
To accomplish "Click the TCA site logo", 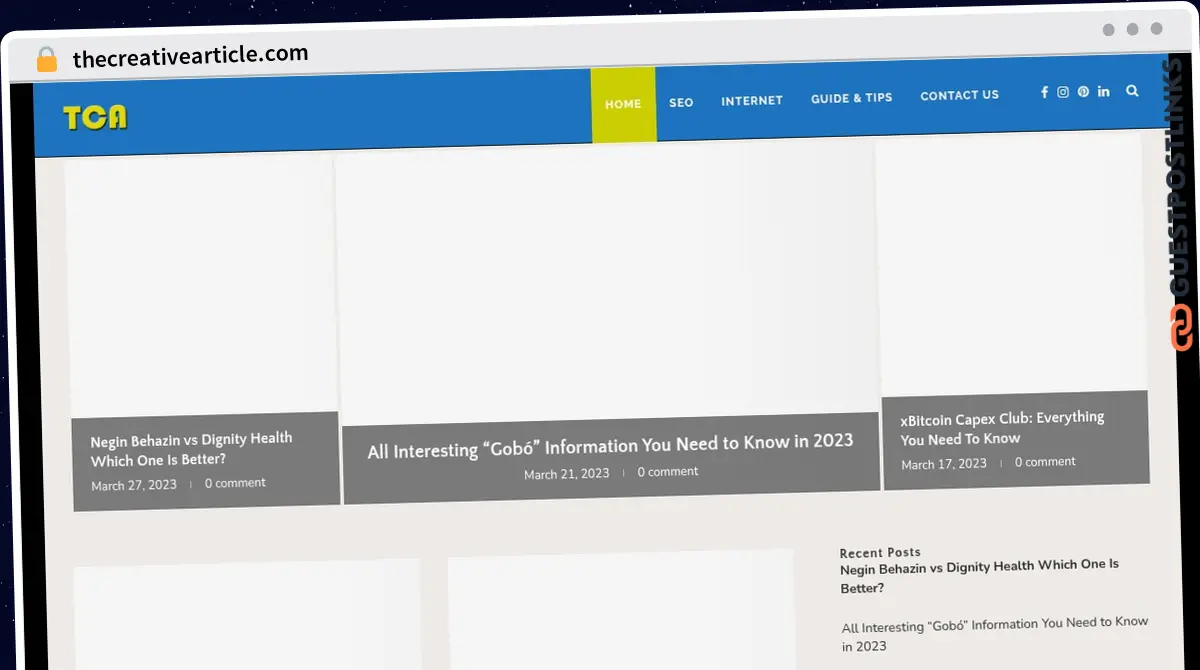I will (95, 118).
